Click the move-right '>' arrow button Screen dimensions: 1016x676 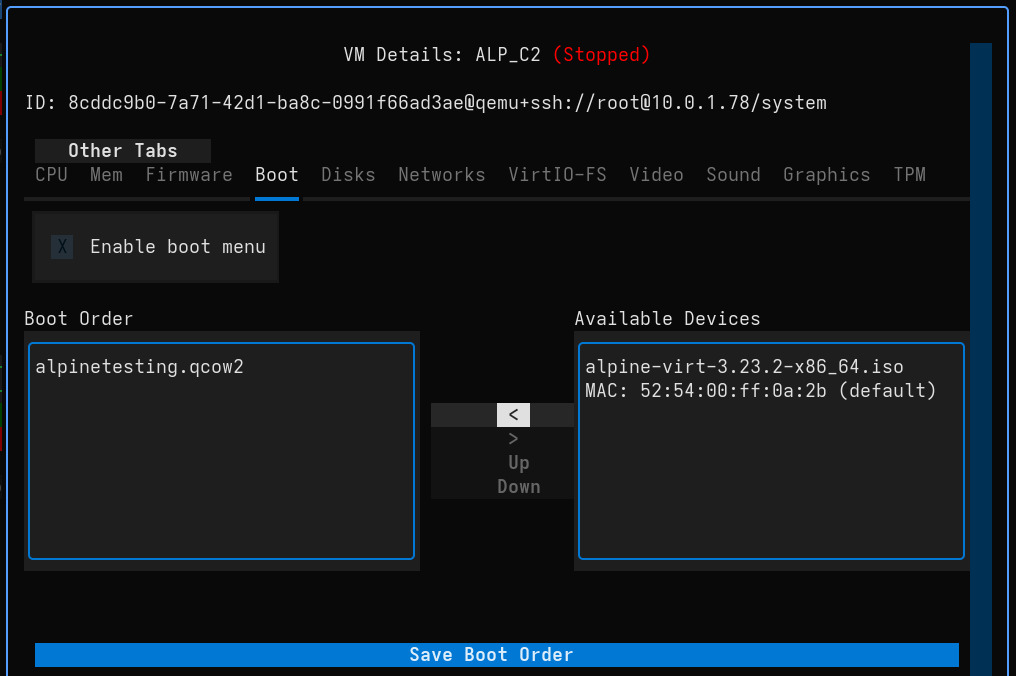pos(513,439)
